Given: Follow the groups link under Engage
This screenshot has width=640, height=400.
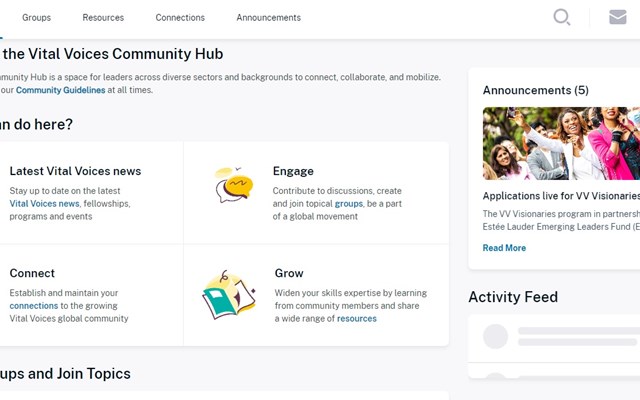Looking at the screenshot, I should coord(349,204).
